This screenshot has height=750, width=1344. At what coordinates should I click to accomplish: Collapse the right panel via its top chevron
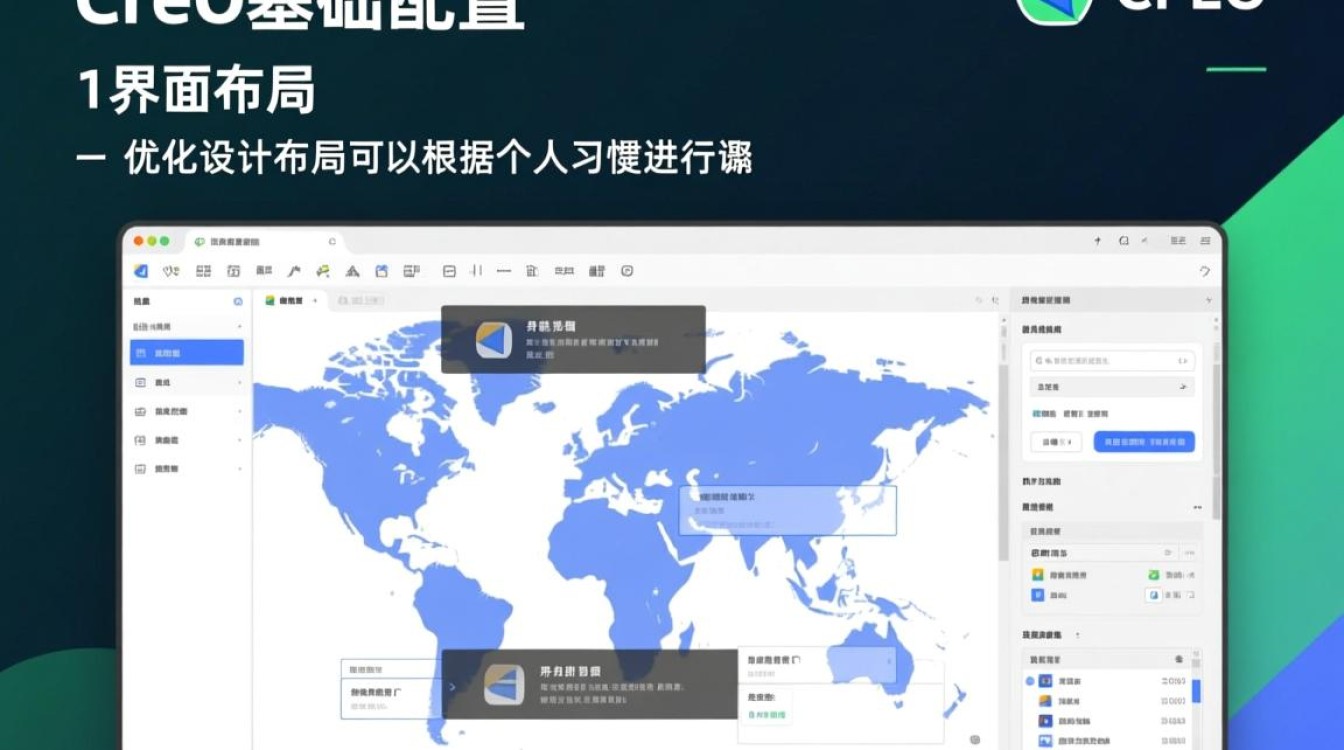[1211, 300]
